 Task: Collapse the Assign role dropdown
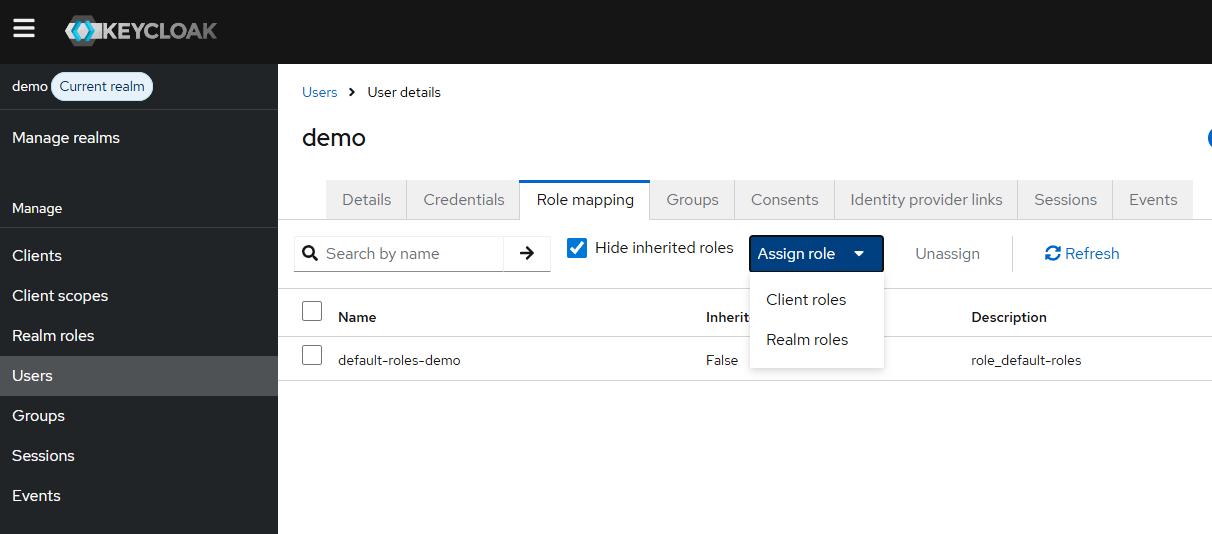click(x=816, y=254)
